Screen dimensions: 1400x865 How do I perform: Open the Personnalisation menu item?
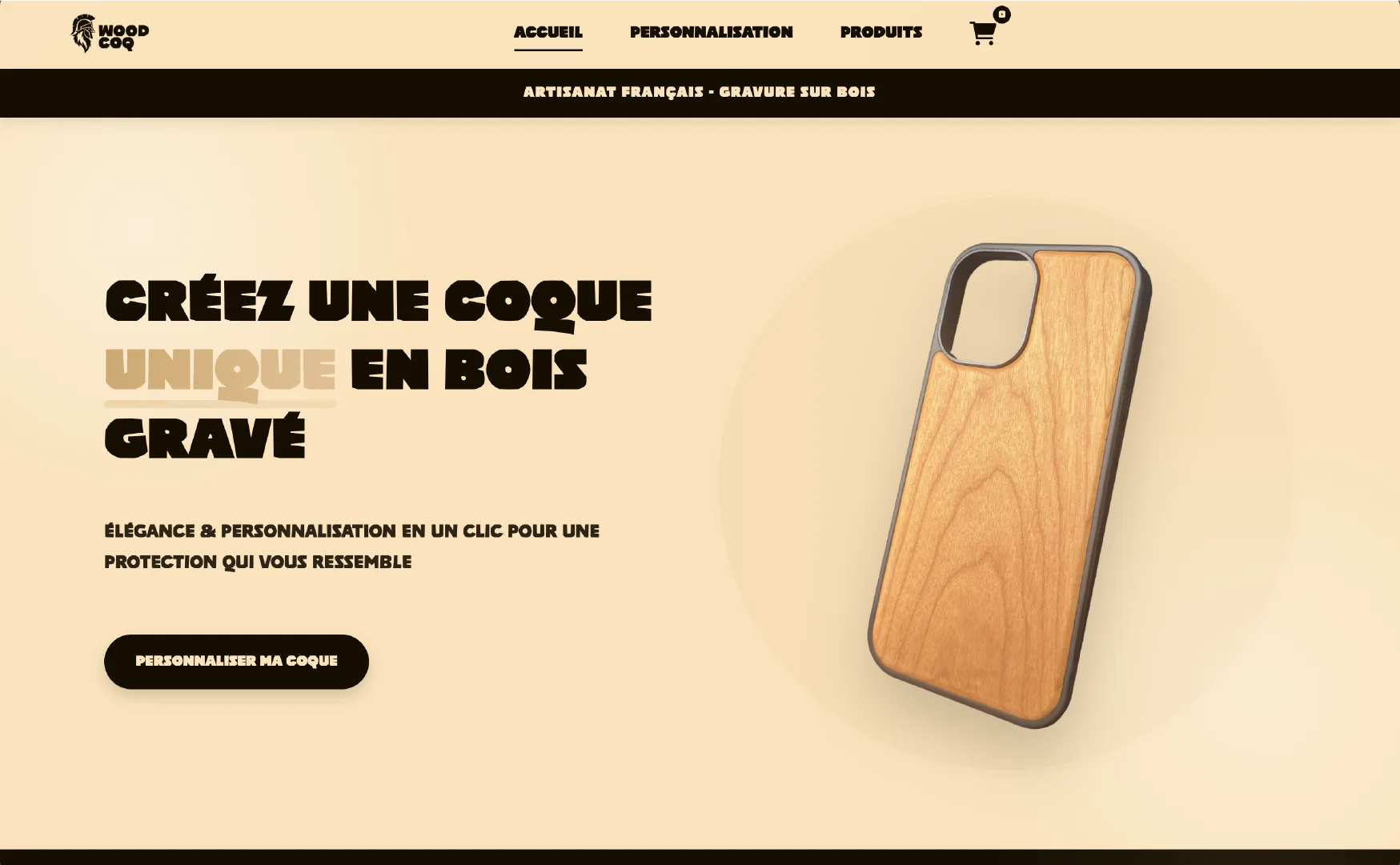[712, 32]
